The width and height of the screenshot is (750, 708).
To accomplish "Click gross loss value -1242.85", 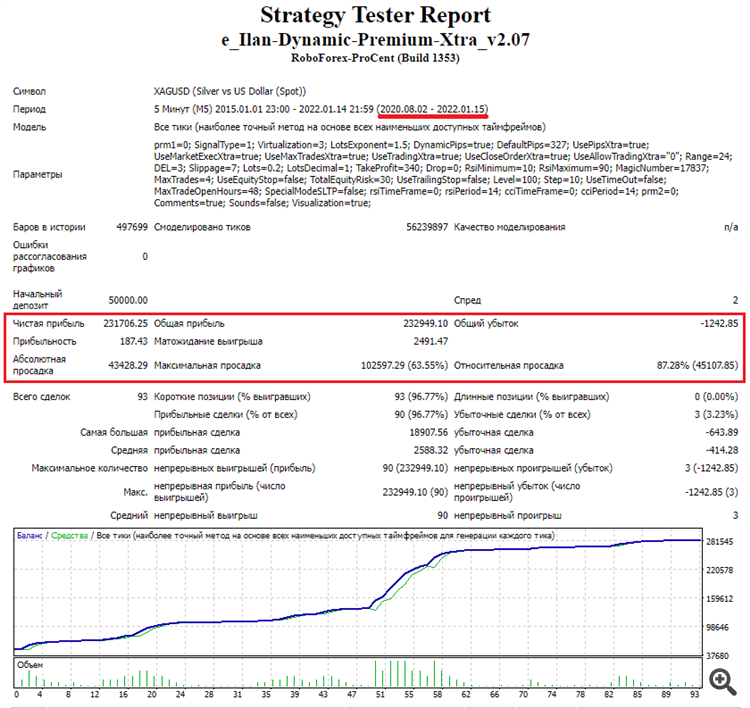I will (x=719, y=323).
